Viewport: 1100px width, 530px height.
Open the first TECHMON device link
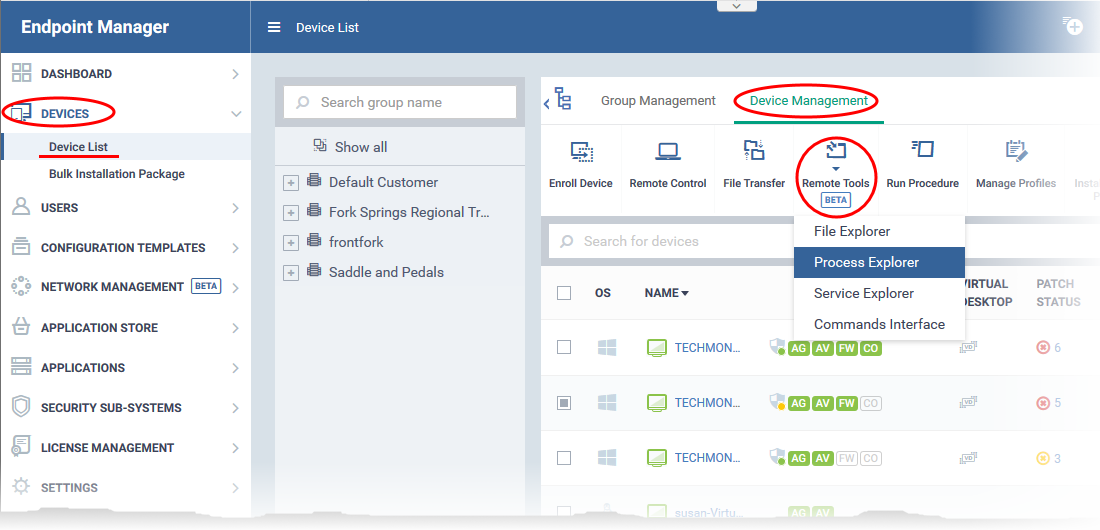(707, 347)
